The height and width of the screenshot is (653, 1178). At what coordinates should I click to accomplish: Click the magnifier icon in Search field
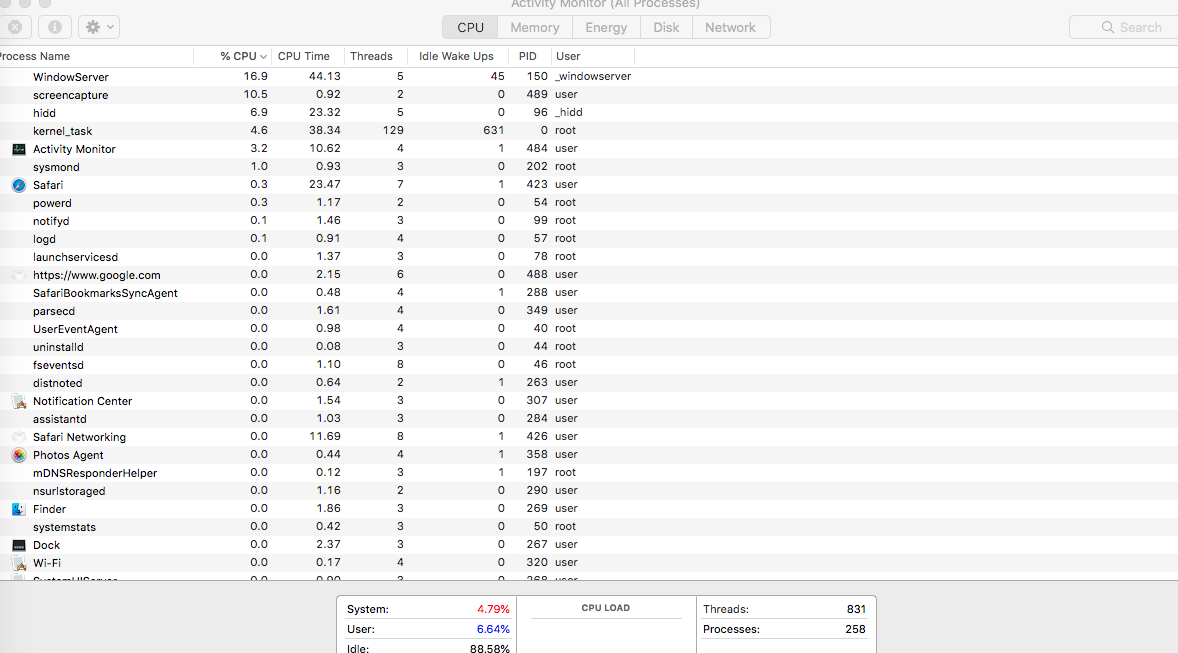pyautogui.click(x=1107, y=27)
